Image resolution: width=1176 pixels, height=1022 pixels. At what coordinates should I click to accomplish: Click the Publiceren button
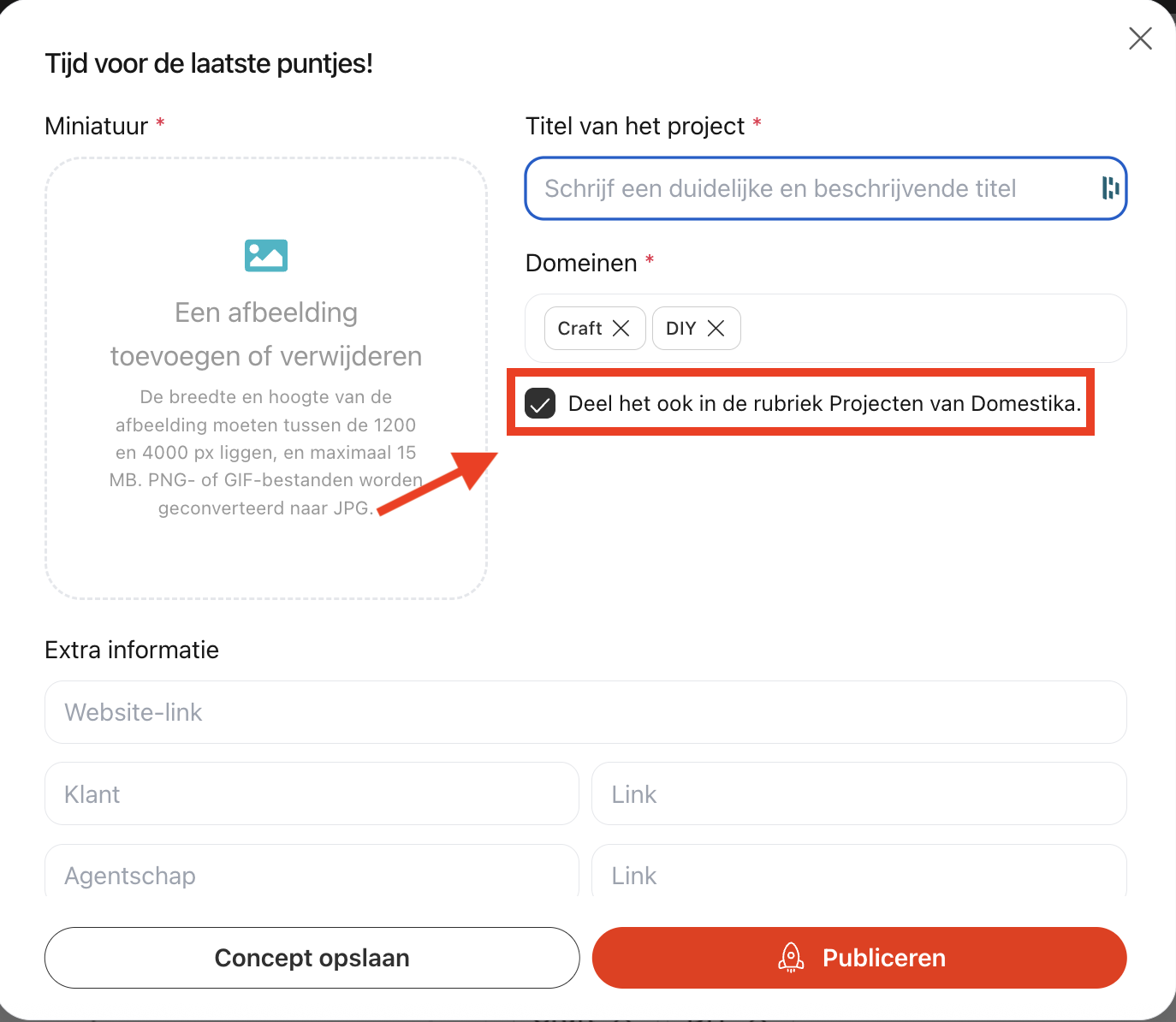[859, 958]
